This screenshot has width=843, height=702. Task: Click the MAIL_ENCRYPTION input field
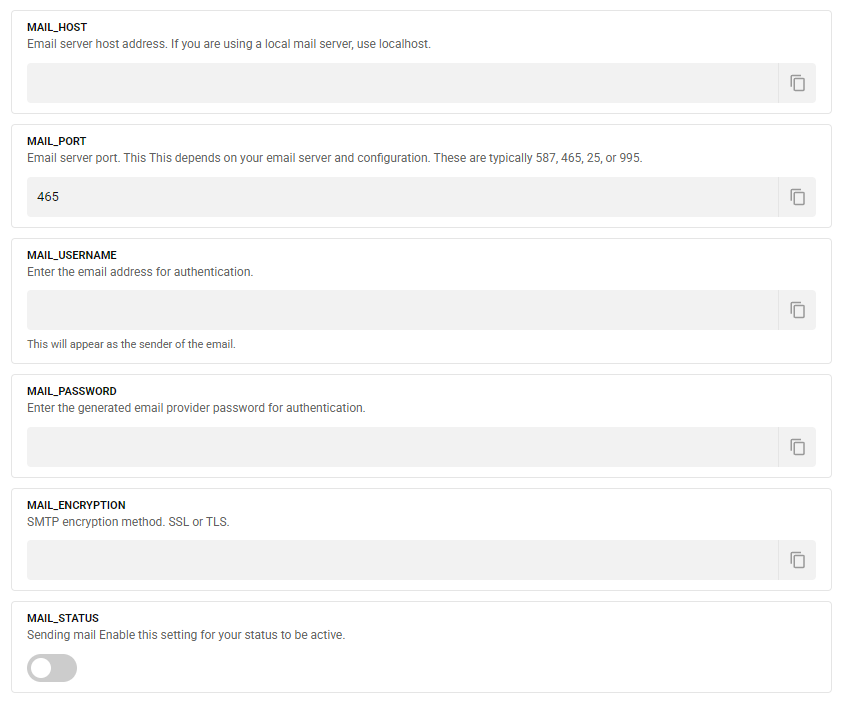[x=402, y=560]
